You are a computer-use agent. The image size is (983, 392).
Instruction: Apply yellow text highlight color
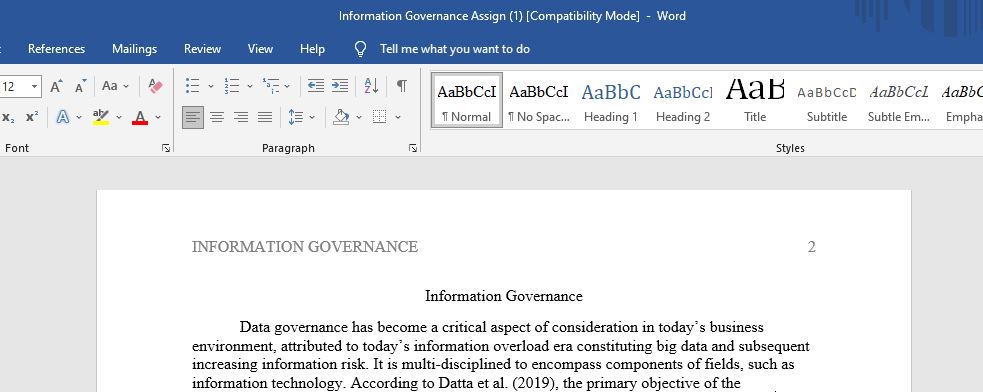coord(100,117)
